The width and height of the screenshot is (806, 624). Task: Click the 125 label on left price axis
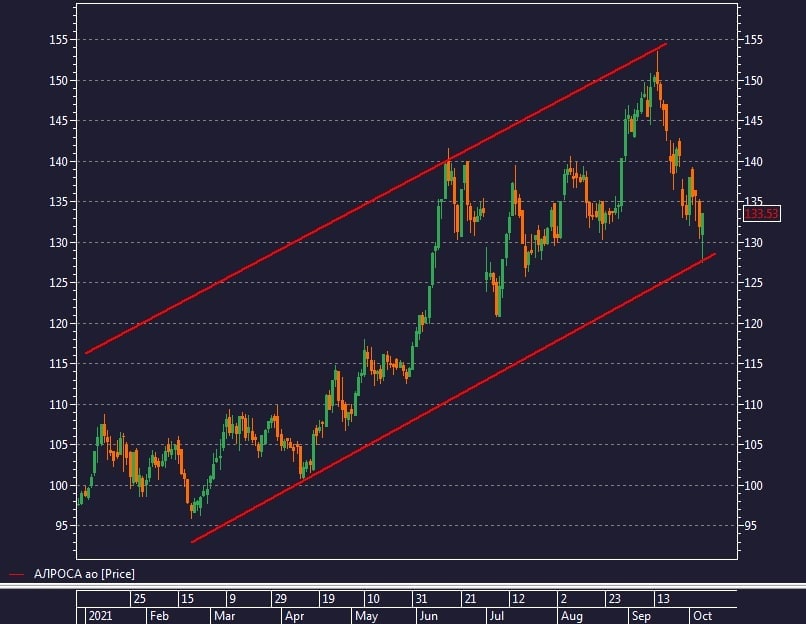pyautogui.click(x=58, y=283)
